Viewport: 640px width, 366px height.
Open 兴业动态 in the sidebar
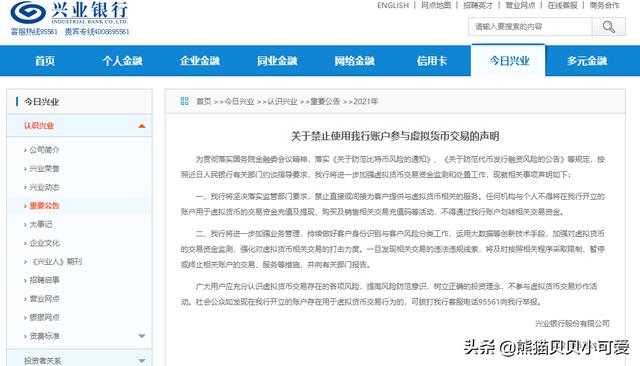44,187
